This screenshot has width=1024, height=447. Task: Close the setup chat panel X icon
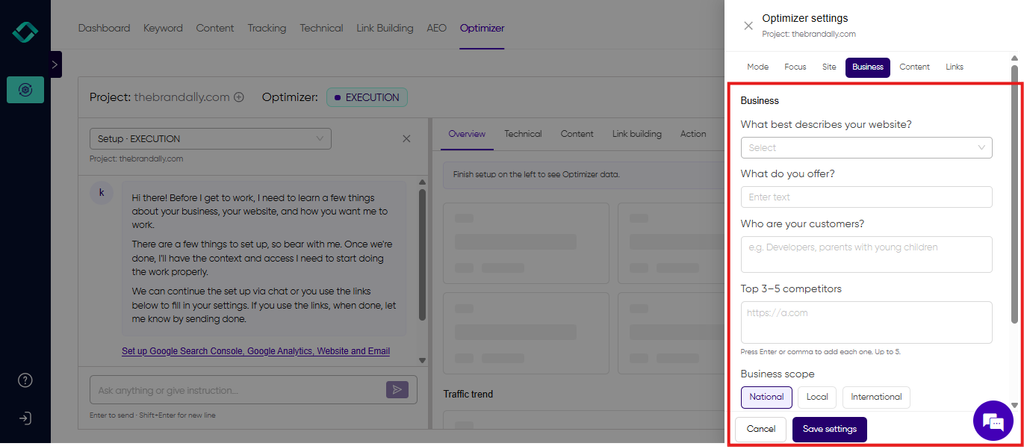pyautogui.click(x=406, y=139)
